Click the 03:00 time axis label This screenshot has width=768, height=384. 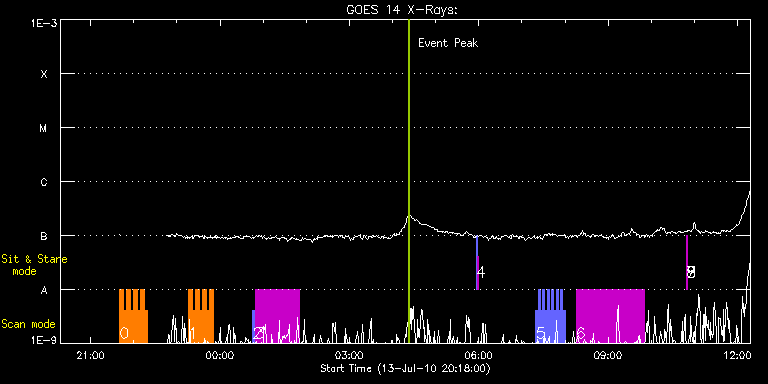pyautogui.click(x=349, y=356)
